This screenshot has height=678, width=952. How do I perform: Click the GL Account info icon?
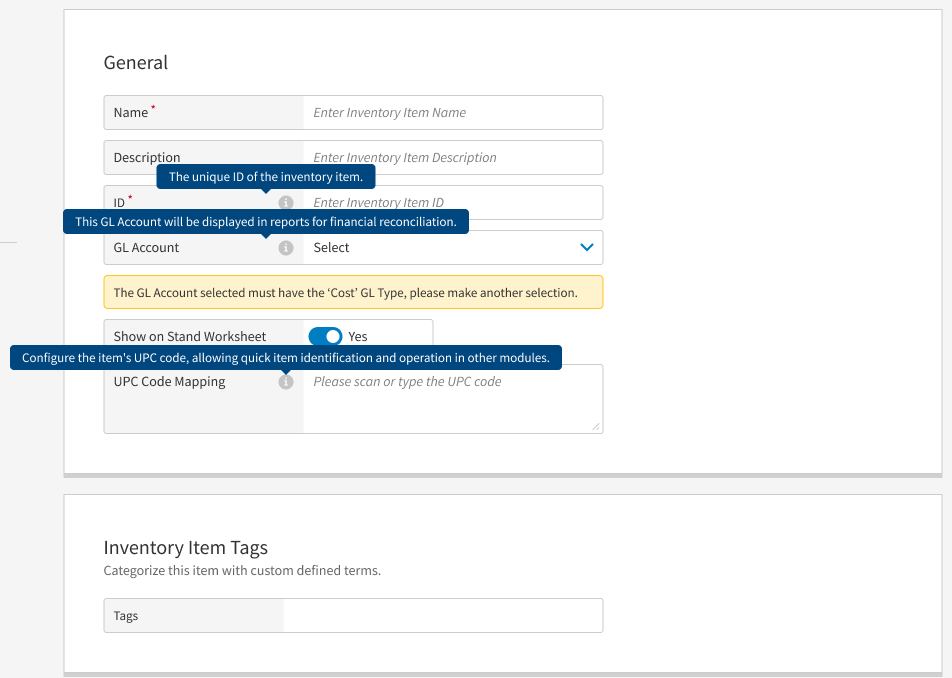point(286,247)
